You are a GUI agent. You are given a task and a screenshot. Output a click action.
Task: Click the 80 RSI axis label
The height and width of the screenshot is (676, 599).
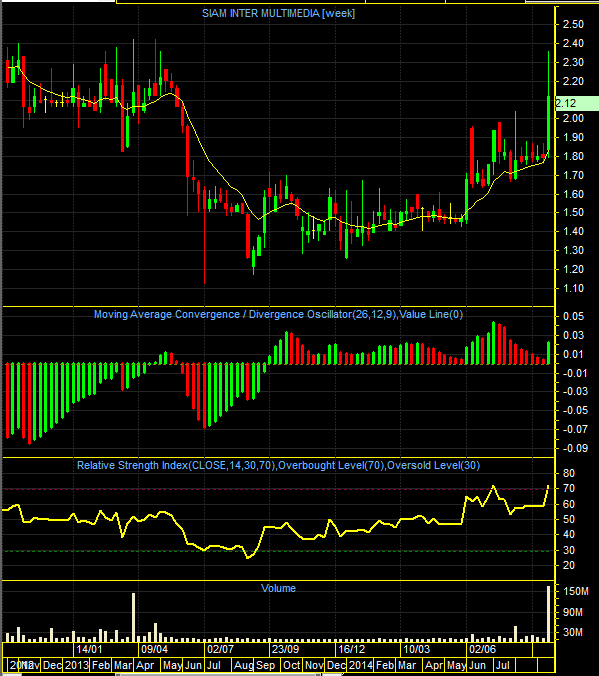click(x=569, y=473)
